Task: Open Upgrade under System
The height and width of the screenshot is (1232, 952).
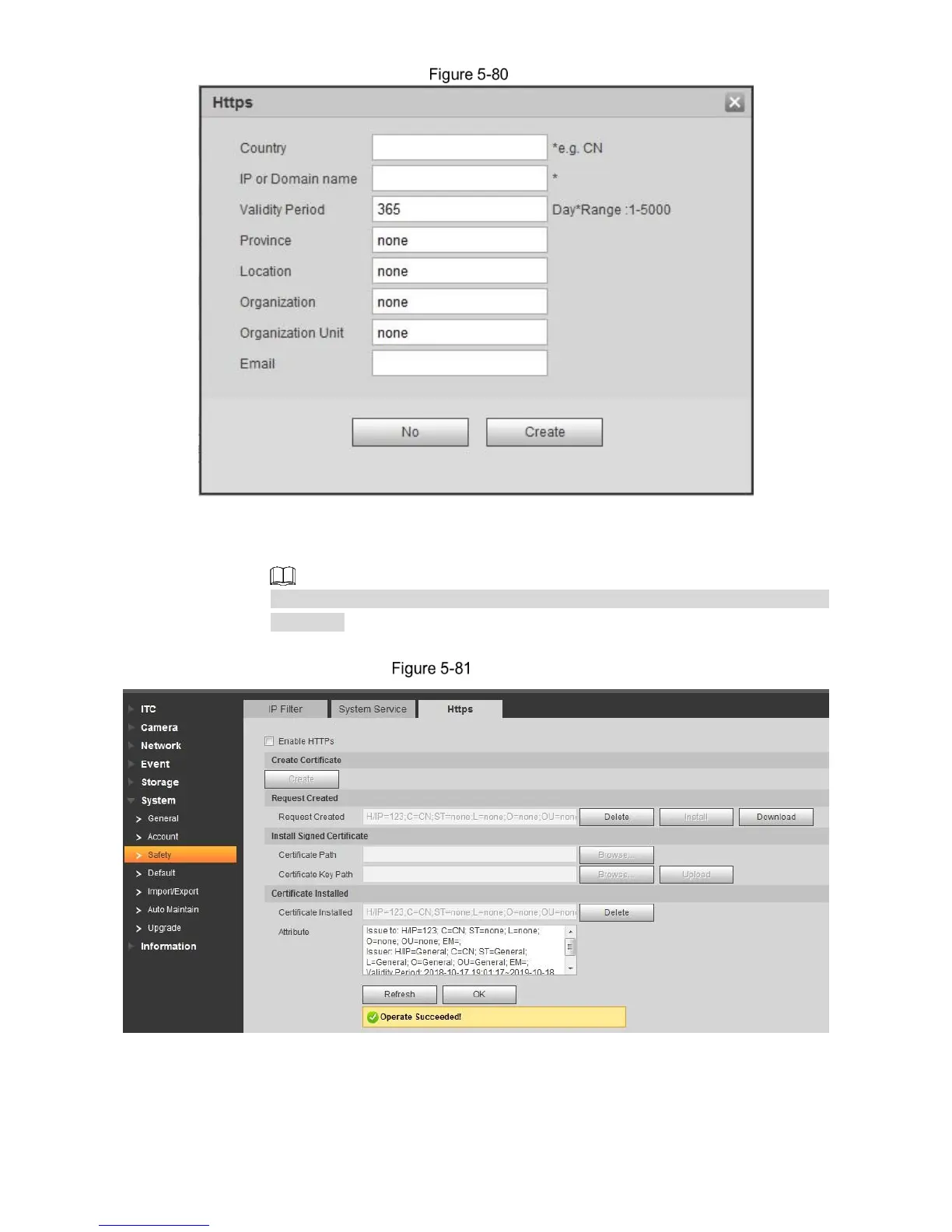Action: [x=164, y=928]
